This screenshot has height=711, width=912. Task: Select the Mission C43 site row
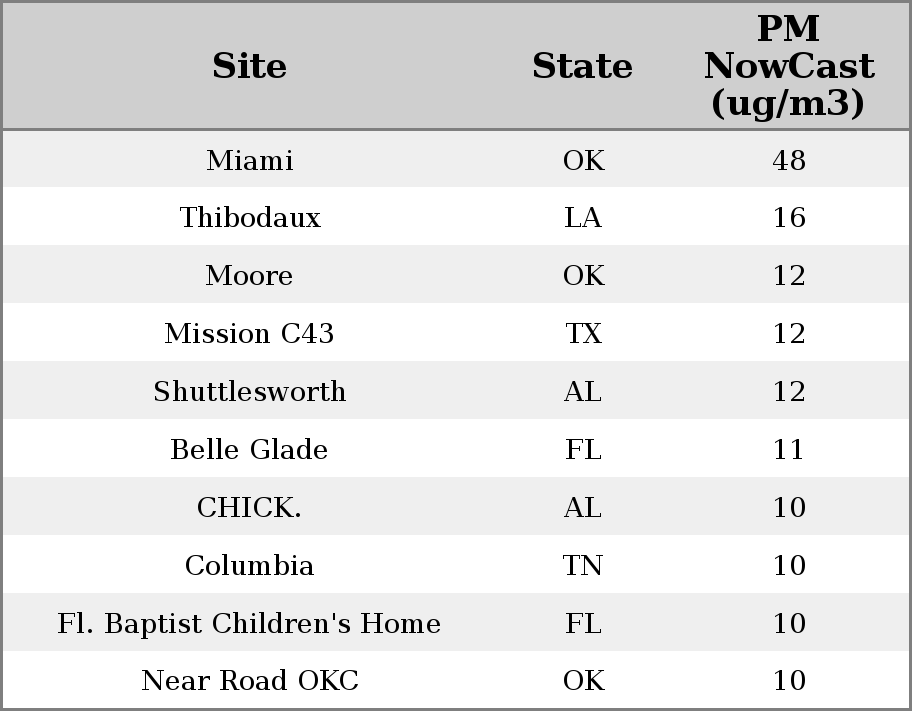pos(249,334)
